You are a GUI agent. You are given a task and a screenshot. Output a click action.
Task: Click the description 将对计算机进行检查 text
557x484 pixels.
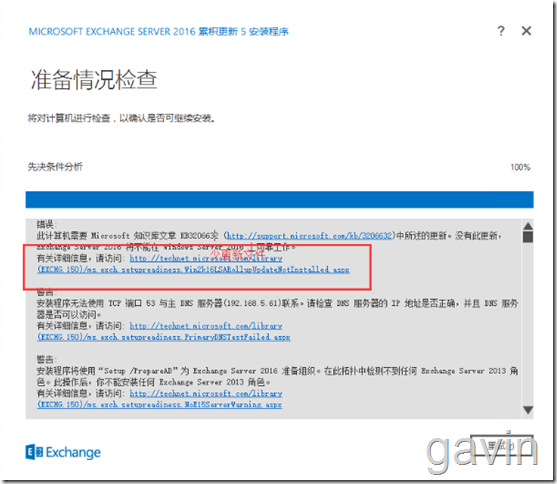(x=121, y=118)
